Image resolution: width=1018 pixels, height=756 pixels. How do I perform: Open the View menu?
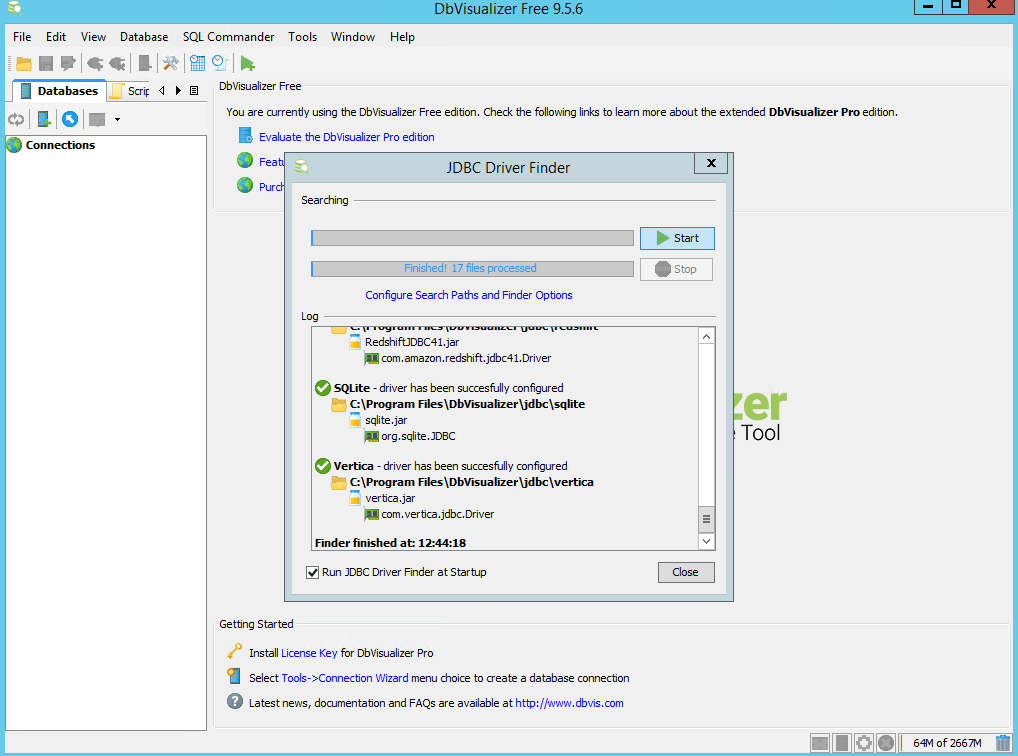tap(93, 37)
